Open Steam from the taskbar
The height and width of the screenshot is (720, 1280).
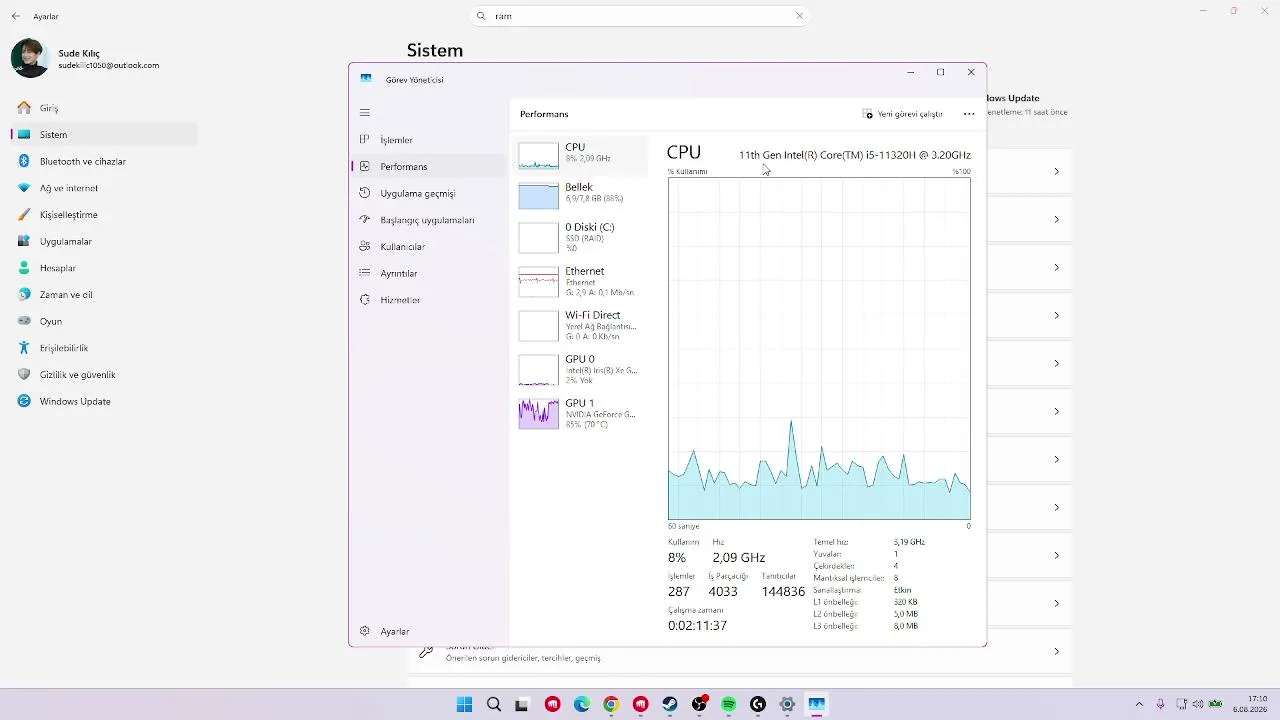[x=670, y=704]
